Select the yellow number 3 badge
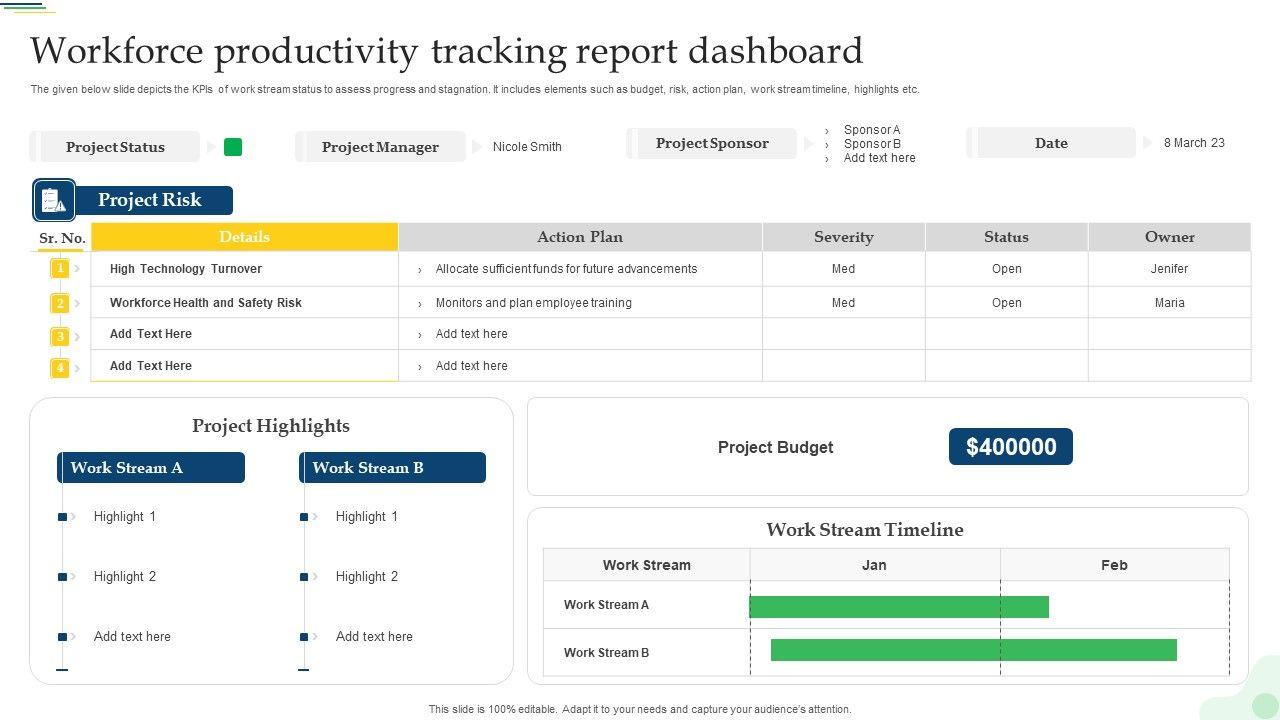Viewport: 1280px width, 720px height. (x=60, y=337)
